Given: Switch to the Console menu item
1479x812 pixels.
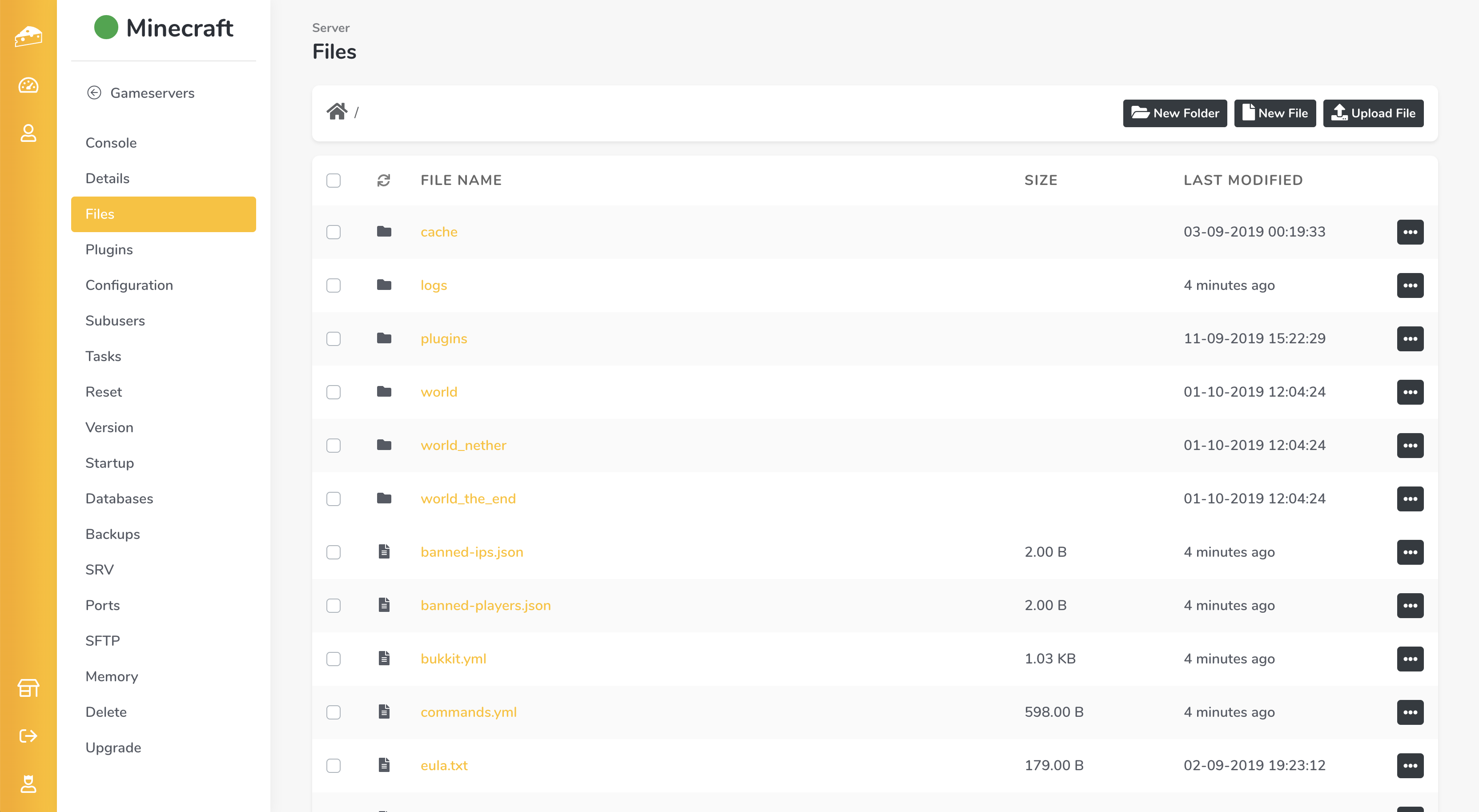Looking at the screenshot, I should point(111,143).
